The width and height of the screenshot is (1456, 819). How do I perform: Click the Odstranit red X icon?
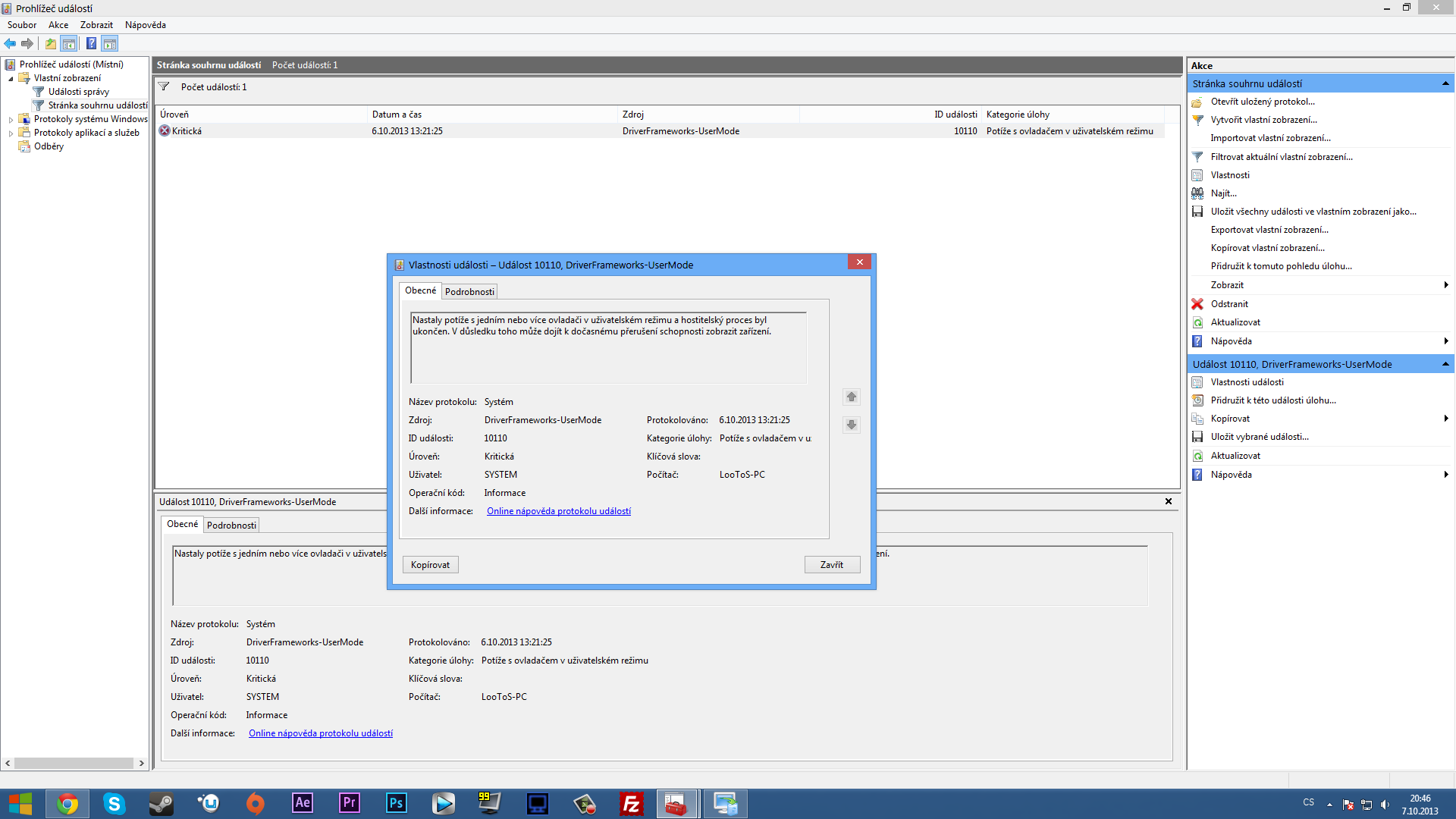pyautogui.click(x=1197, y=304)
